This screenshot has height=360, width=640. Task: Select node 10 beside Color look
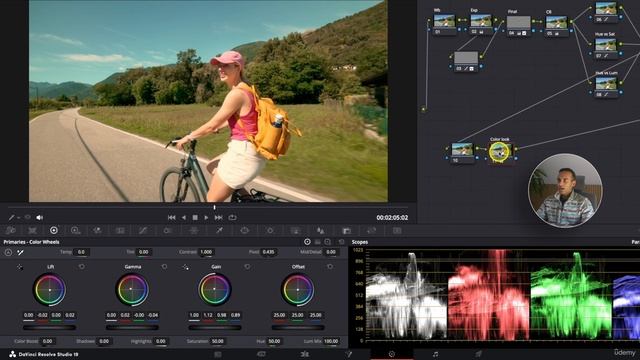tap(462, 152)
